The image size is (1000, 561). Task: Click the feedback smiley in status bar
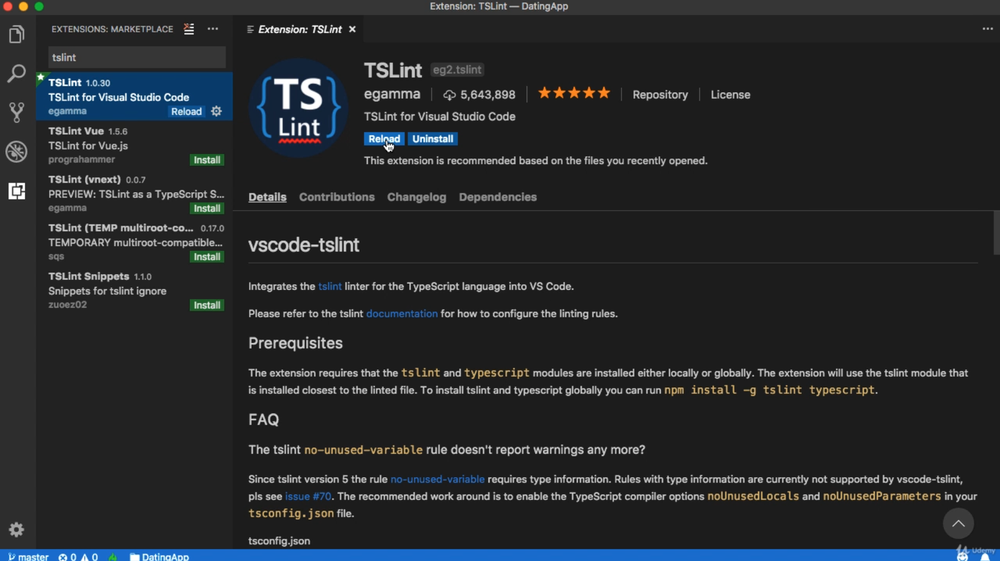pos(963,557)
